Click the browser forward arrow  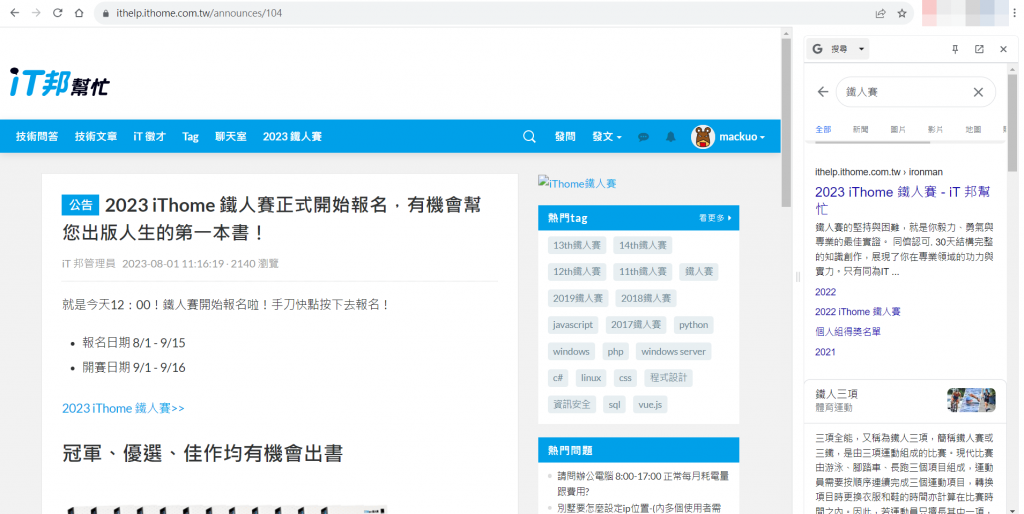[36, 13]
